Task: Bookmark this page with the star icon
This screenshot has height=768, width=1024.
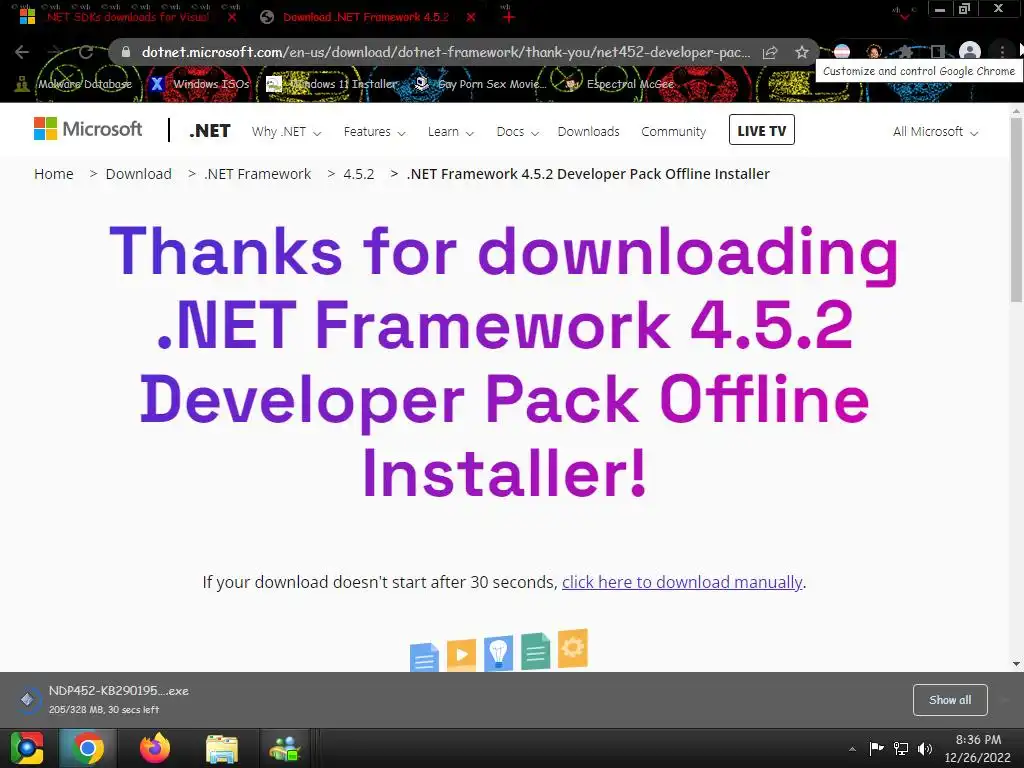Action: pyautogui.click(x=802, y=52)
